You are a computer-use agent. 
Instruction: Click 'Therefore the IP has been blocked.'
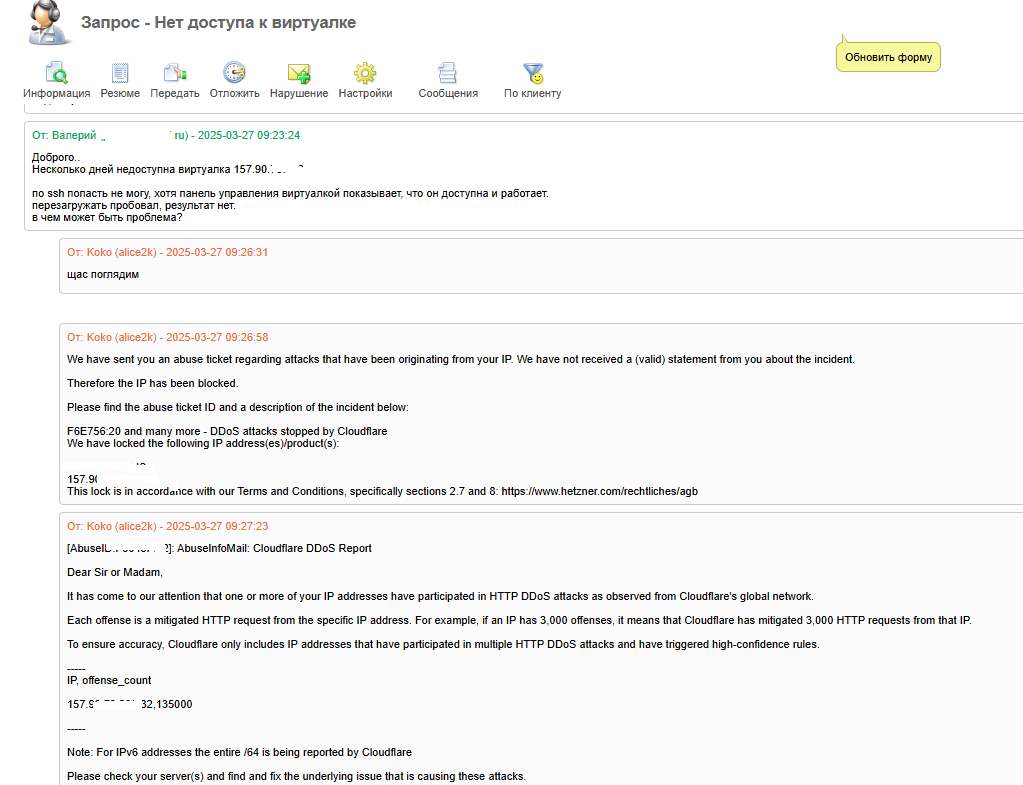pyautogui.click(x=153, y=383)
